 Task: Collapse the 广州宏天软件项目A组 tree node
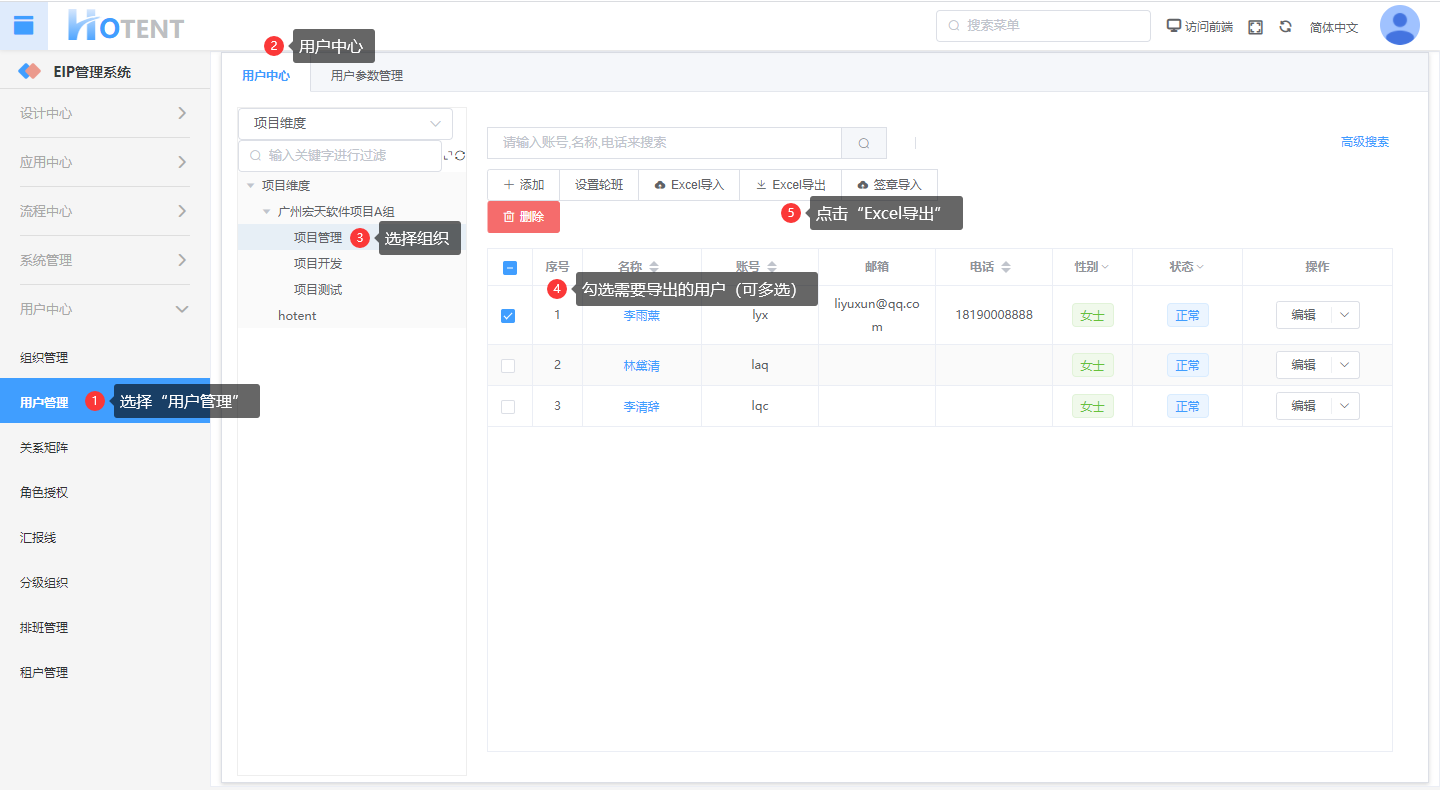point(267,212)
